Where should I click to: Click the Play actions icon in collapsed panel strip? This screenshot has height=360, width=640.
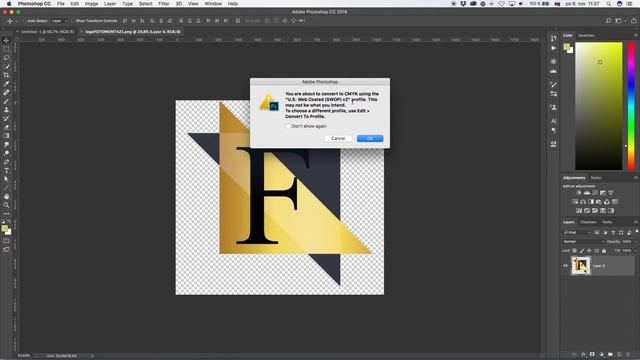(x=553, y=48)
